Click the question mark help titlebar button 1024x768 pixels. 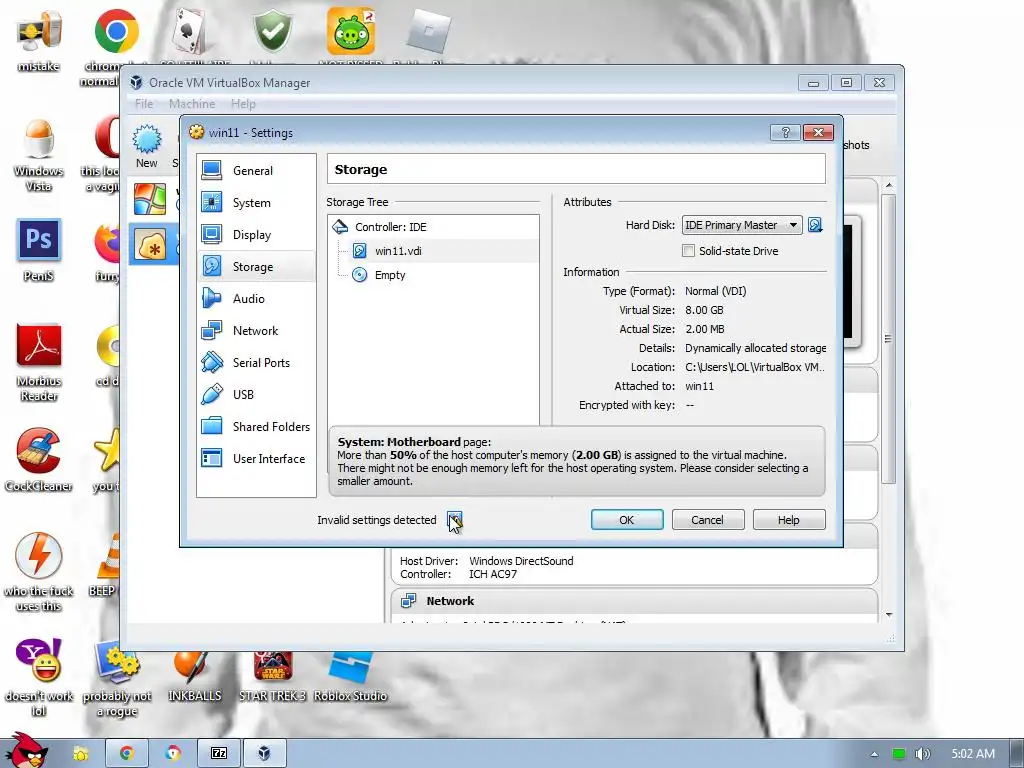tap(786, 133)
